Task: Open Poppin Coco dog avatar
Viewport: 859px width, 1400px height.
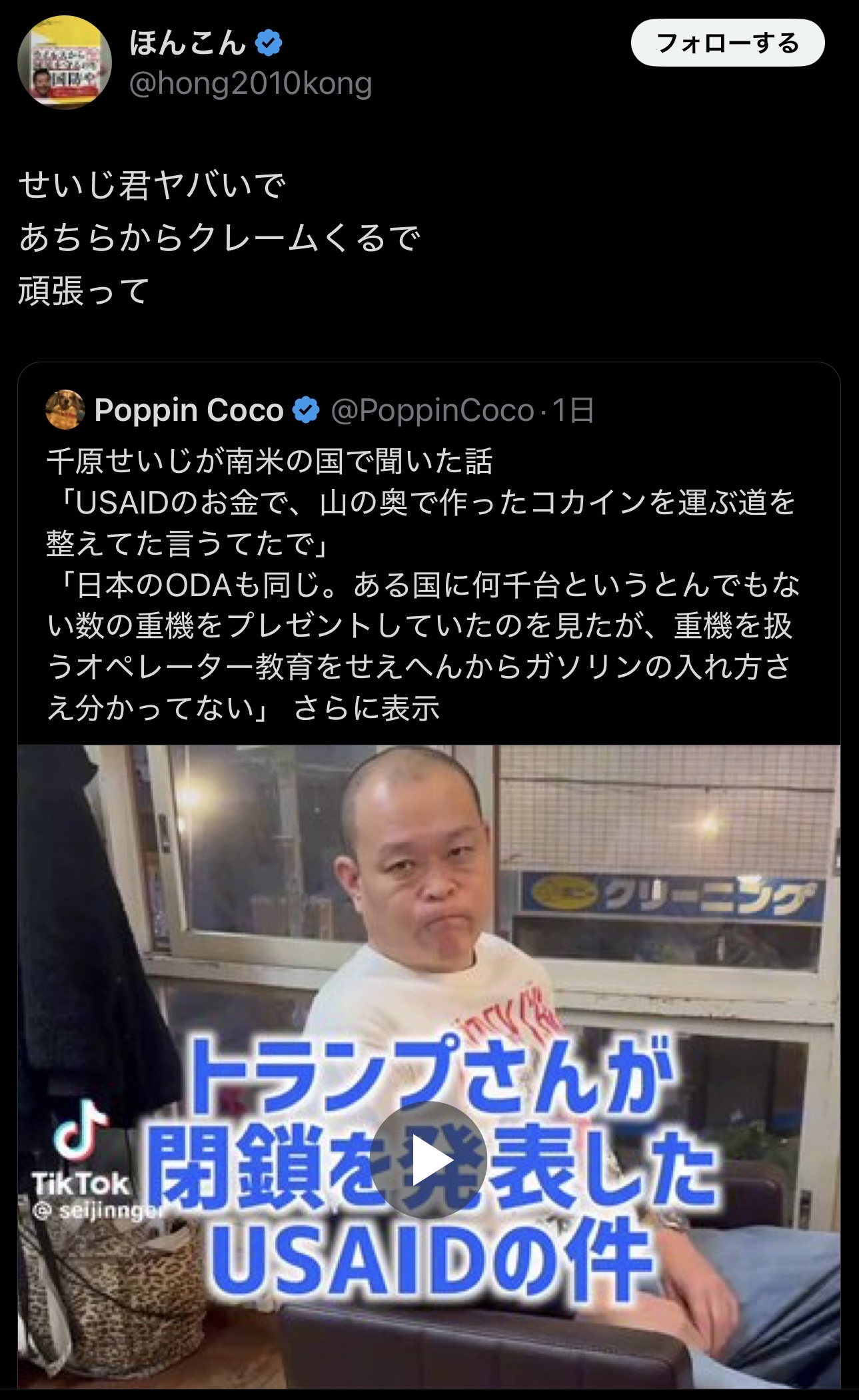Action: (65, 410)
